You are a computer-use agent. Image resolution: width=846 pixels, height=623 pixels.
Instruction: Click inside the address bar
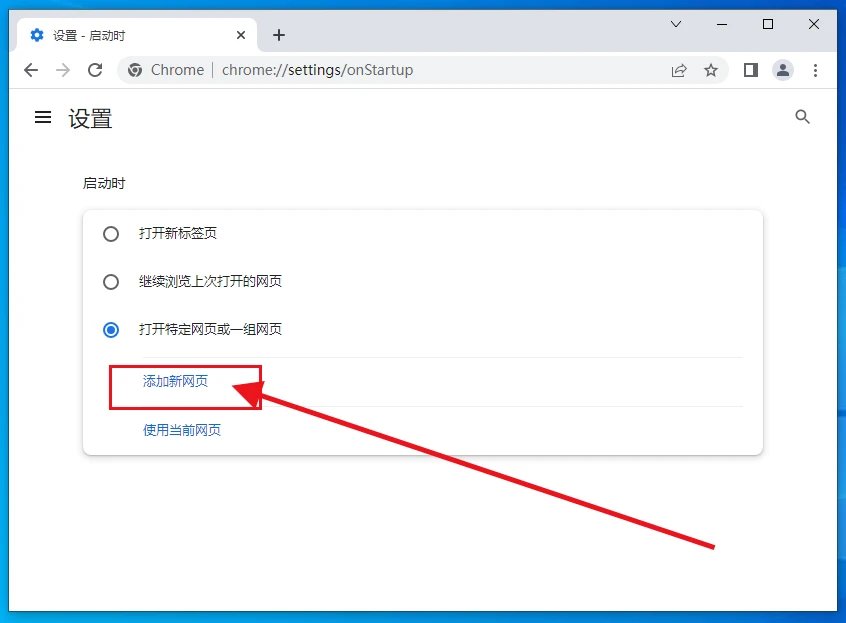coord(400,70)
